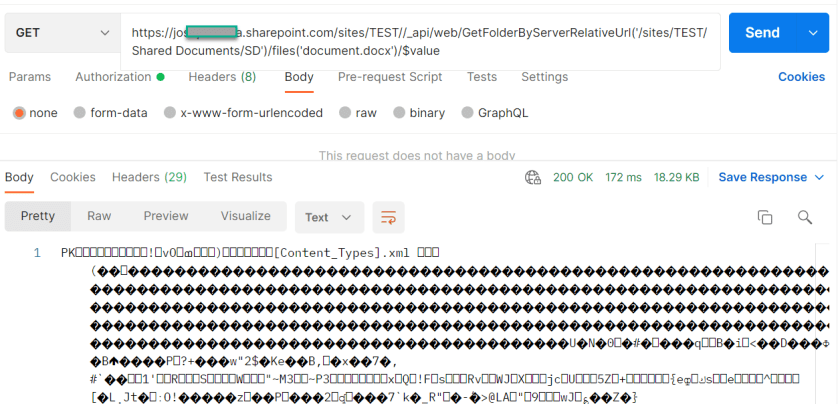Open the Text format dropdown
838x404 pixels.
coord(328,217)
